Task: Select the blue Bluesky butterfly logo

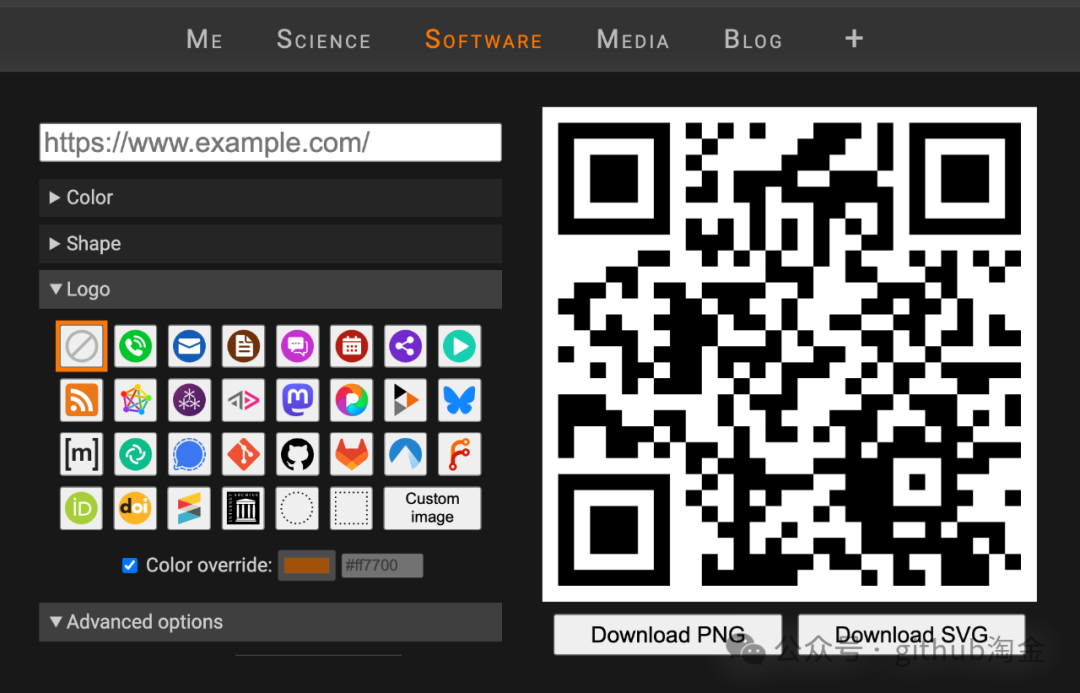Action: tap(459, 400)
